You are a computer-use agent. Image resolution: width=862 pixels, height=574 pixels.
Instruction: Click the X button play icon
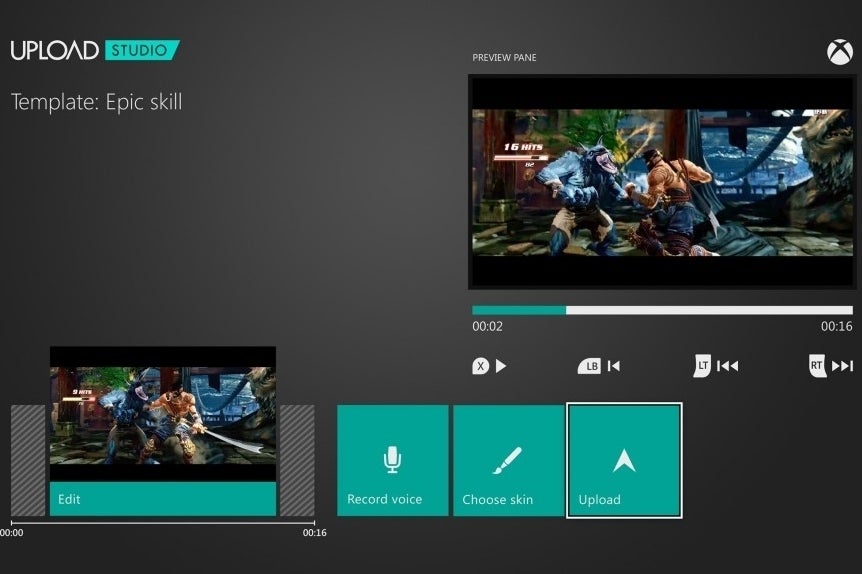click(x=489, y=366)
